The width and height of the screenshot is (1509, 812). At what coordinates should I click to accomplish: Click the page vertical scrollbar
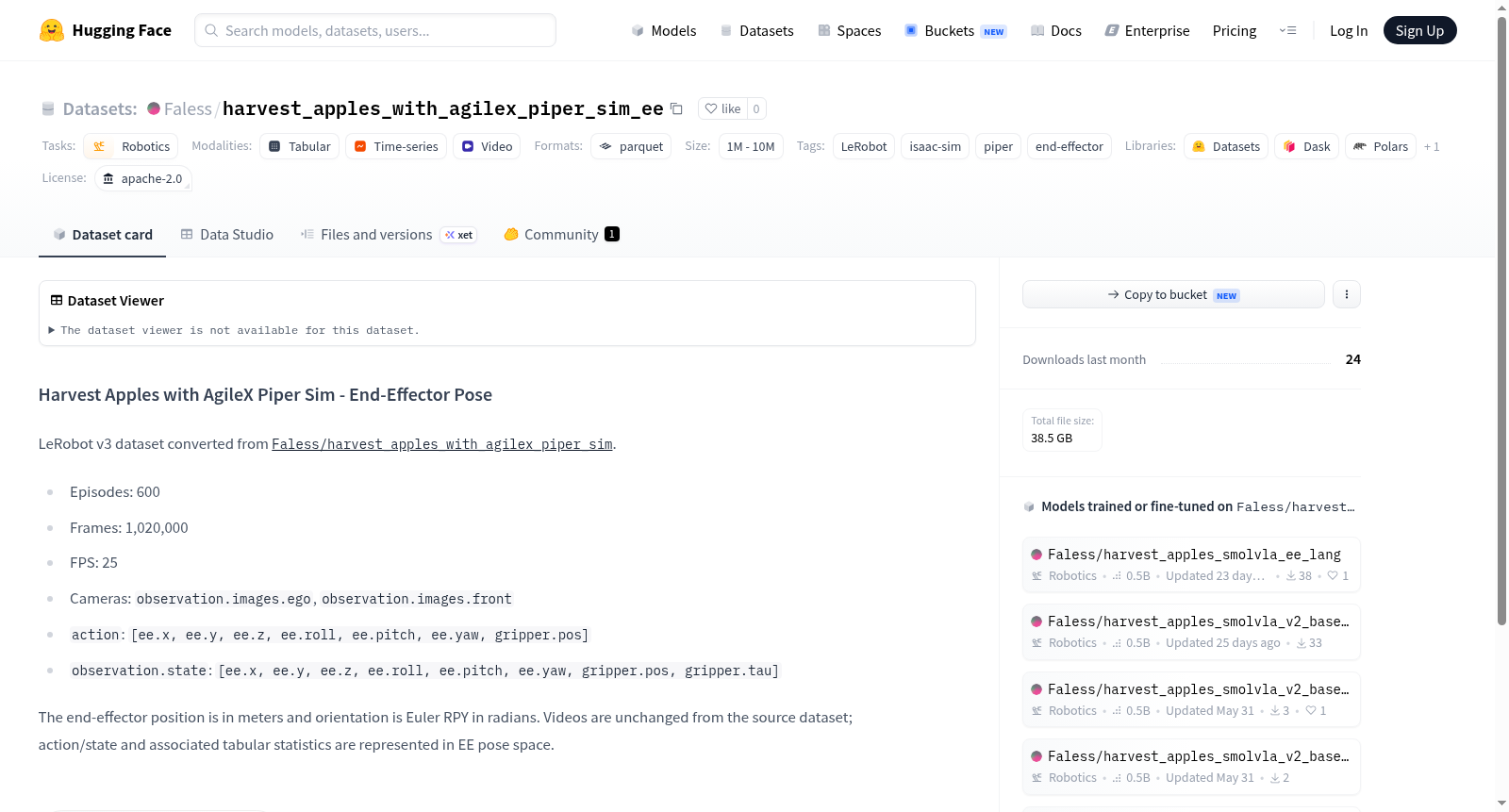[x=1501, y=321]
